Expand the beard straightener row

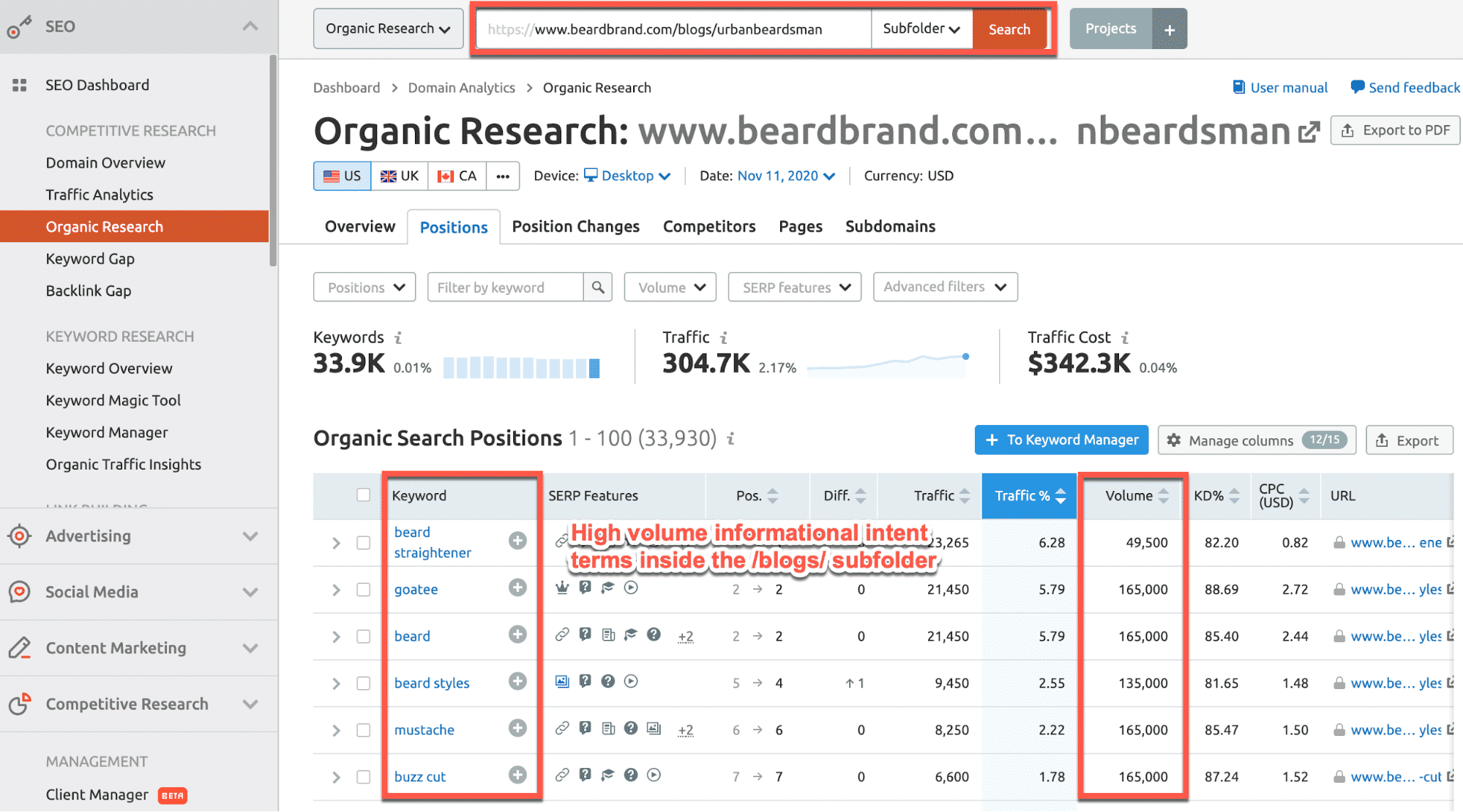point(336,543)
